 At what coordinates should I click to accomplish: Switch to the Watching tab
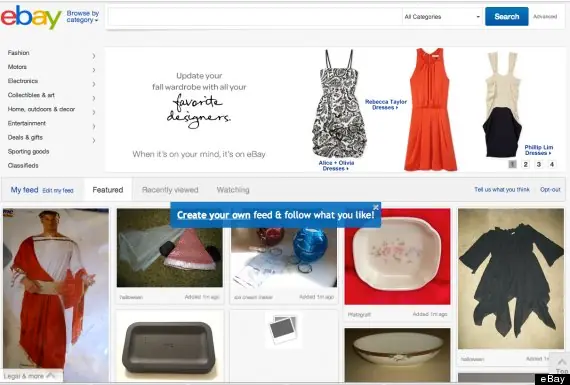[x=233, y=190]
